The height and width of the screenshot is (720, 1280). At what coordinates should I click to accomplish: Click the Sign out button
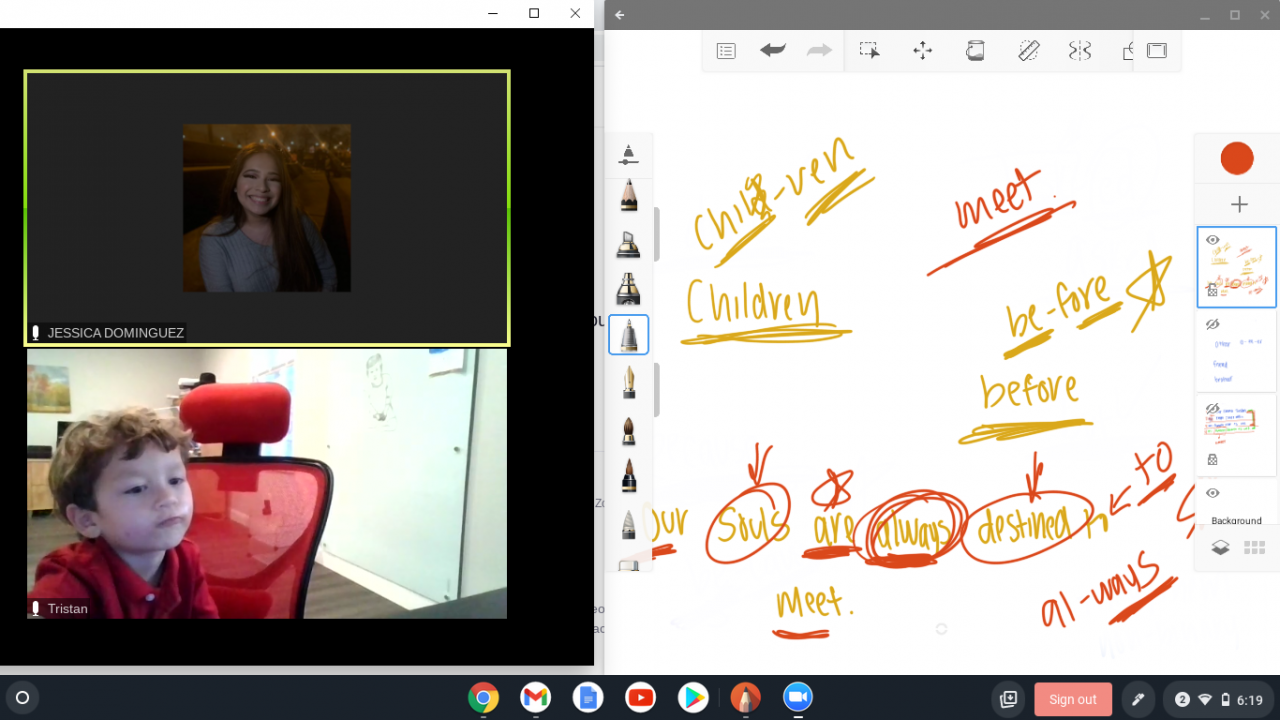(1073, 699)
